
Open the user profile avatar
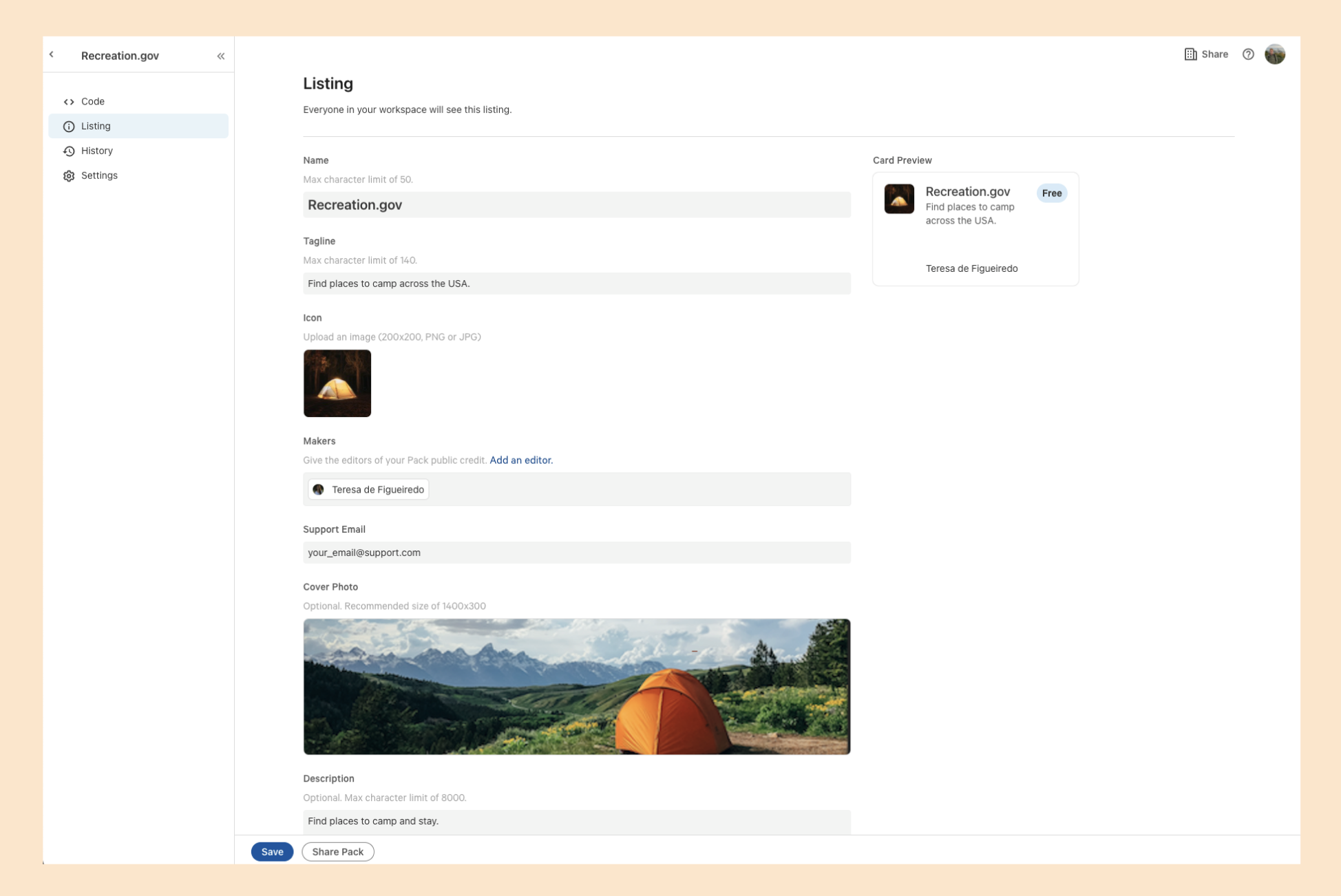(x=1275, y=54)
